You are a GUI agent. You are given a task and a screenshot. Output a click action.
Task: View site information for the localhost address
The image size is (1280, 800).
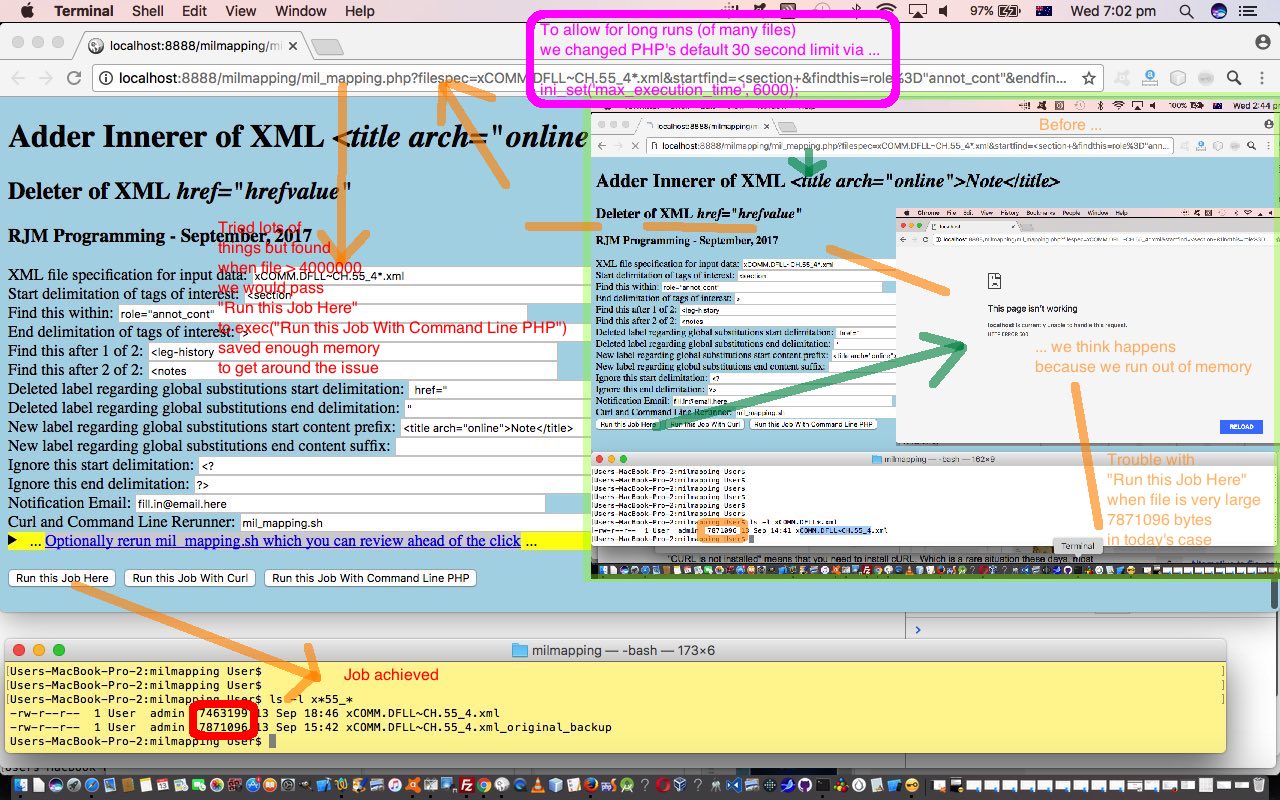tap(106, 78)
